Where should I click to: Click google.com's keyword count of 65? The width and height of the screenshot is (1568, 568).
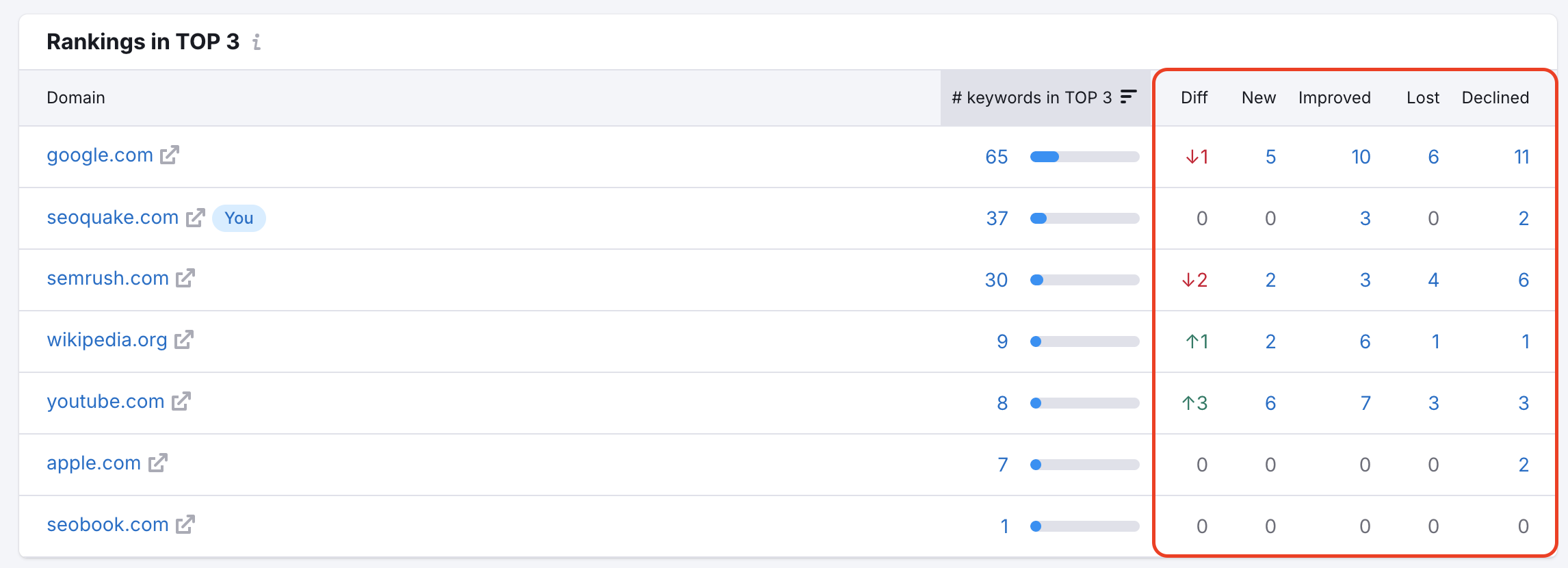(996, 157)
